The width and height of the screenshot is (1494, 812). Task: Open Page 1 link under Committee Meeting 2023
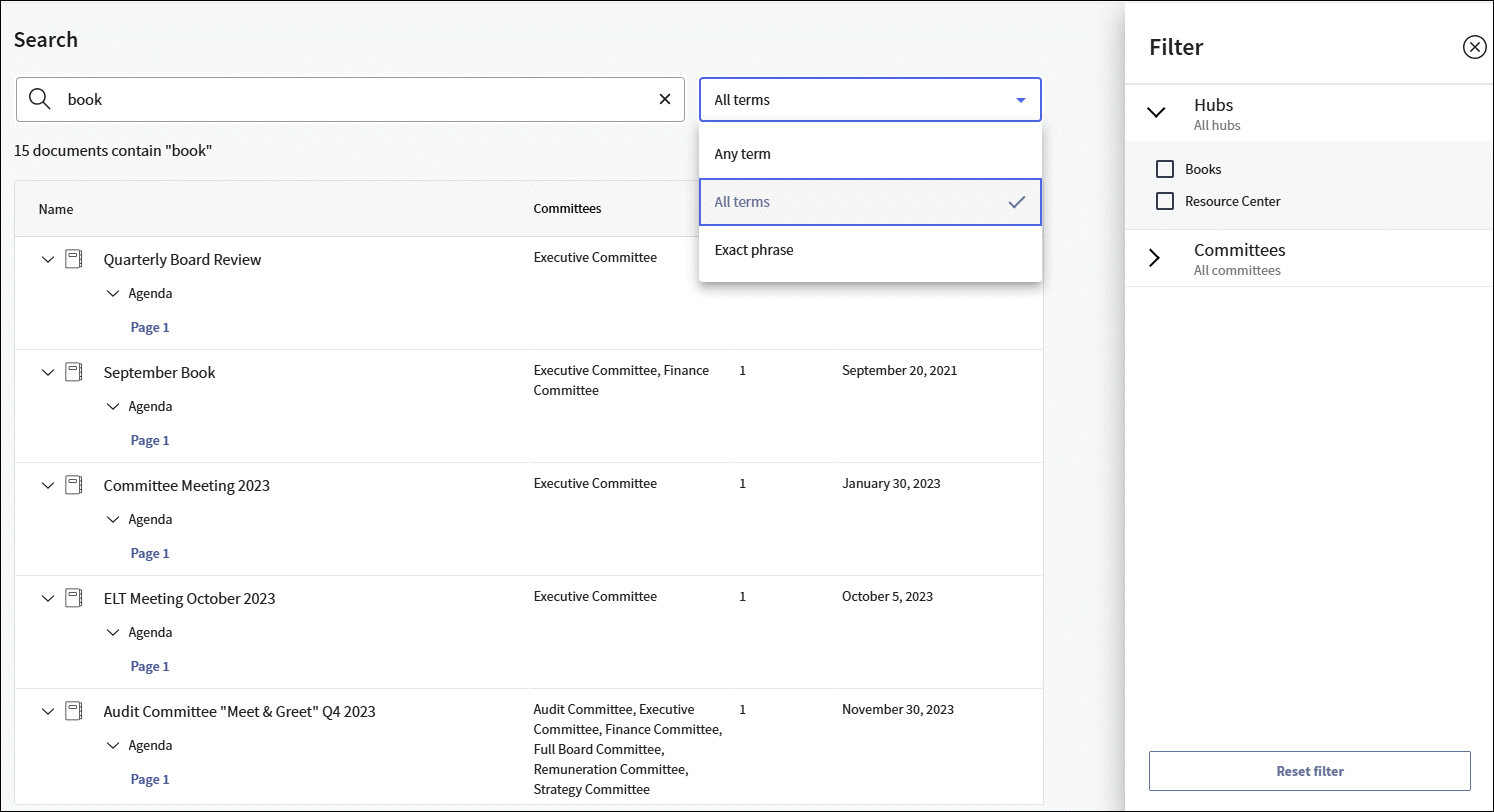click(150, 554)
